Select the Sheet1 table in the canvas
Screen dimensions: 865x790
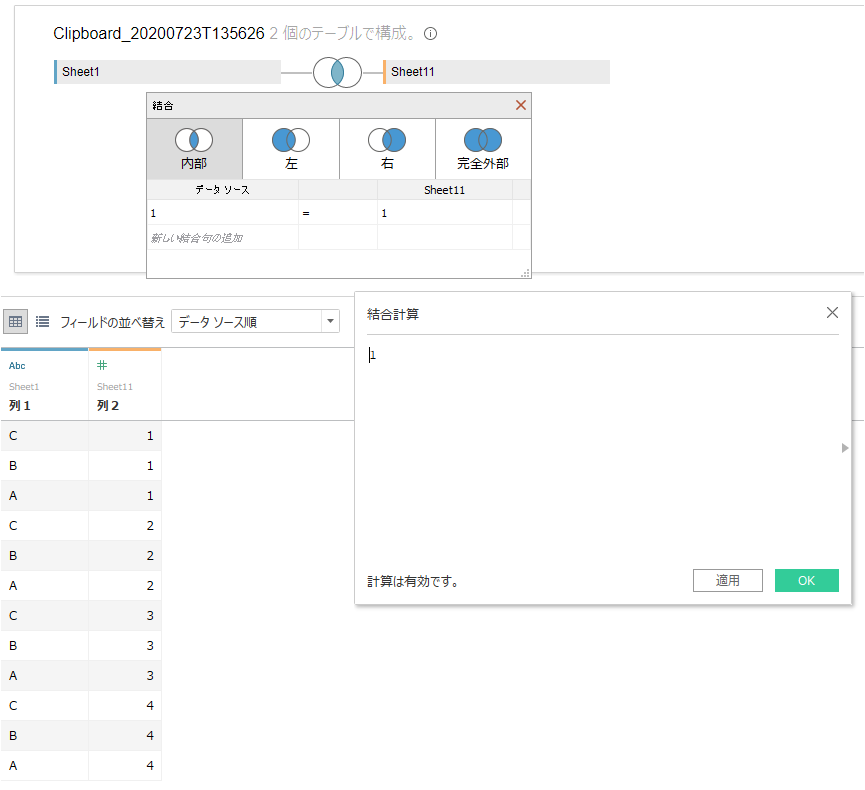tap(168, 72)
